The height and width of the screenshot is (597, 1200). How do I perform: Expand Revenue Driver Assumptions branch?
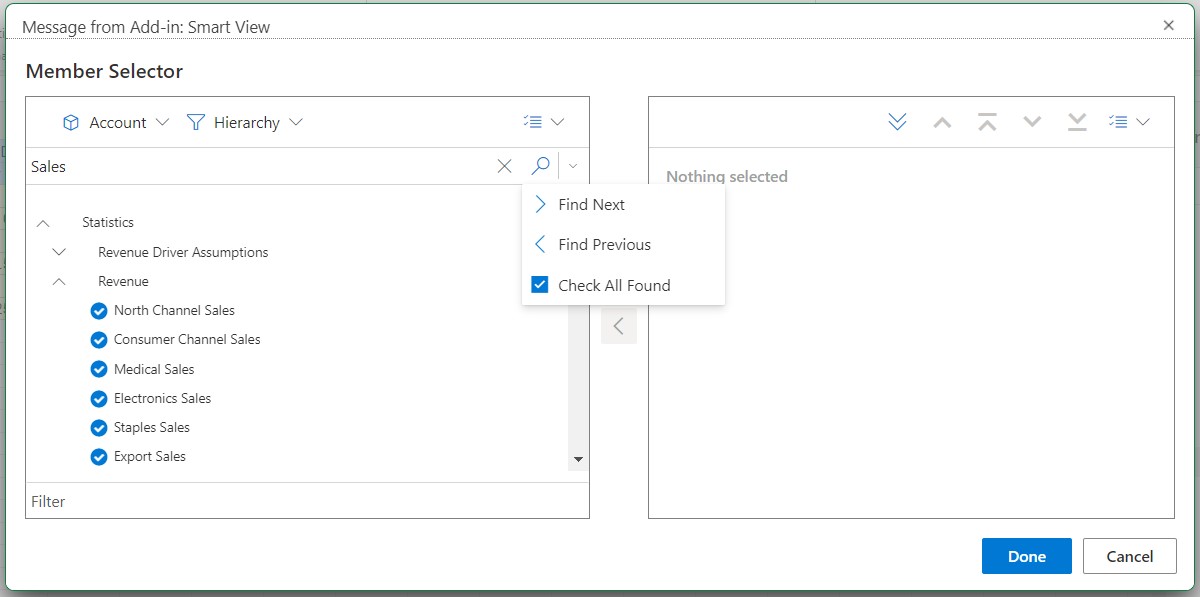[x=58, y=252]
